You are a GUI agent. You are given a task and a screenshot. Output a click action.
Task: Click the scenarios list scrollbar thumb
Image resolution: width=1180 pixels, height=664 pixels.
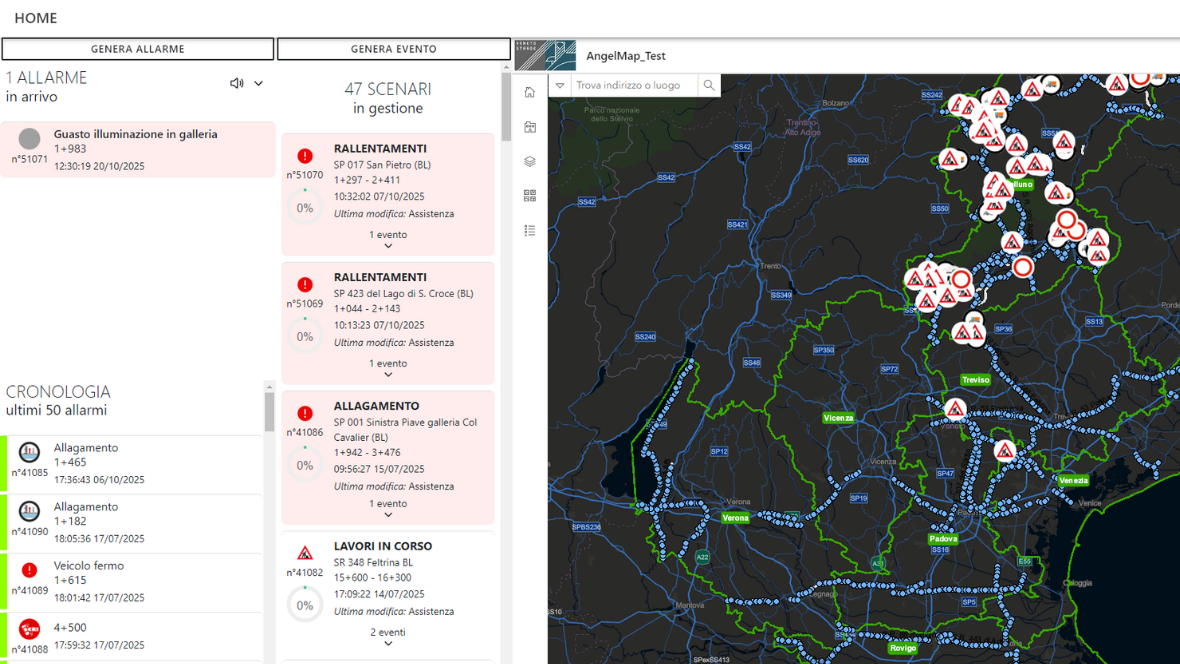pyautogui.click(x=506, y=106)
